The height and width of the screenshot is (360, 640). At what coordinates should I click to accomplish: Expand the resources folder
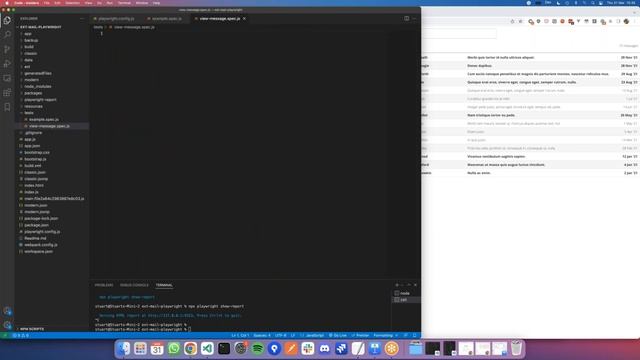pyautogui.click(x=33, y=106)
